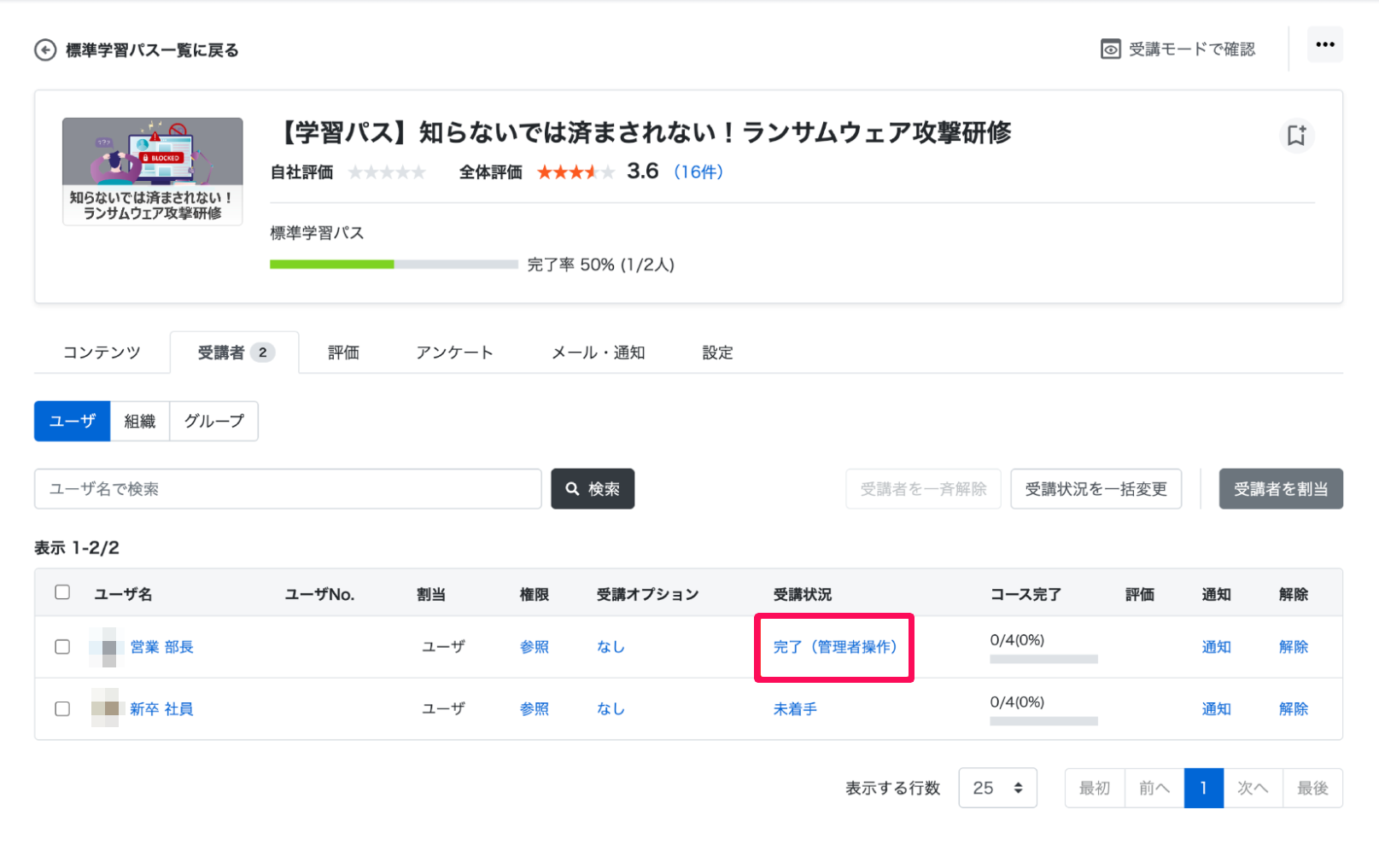Image resolution: width=1379 pixels, height=868 pixels.
Task: Click なし option in 営業 部長 row
Action: point(611,647)
